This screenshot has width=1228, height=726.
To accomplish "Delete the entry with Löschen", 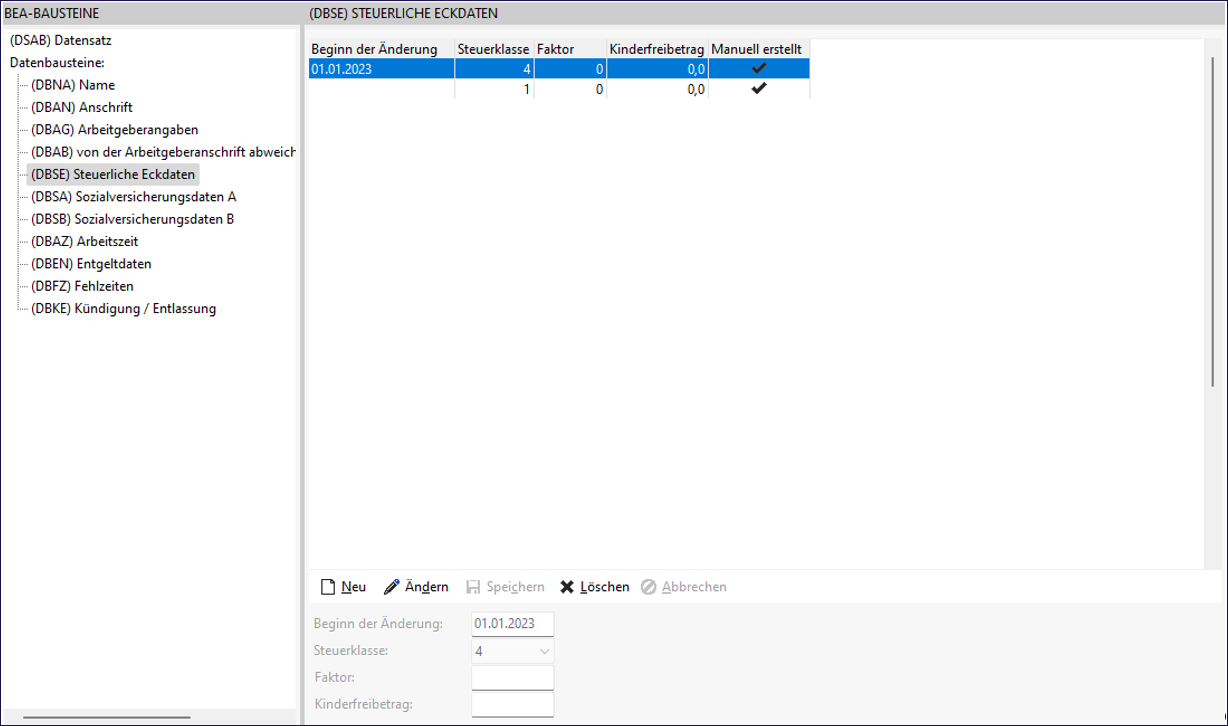I will pyautogui.click(x=594, y=587).
